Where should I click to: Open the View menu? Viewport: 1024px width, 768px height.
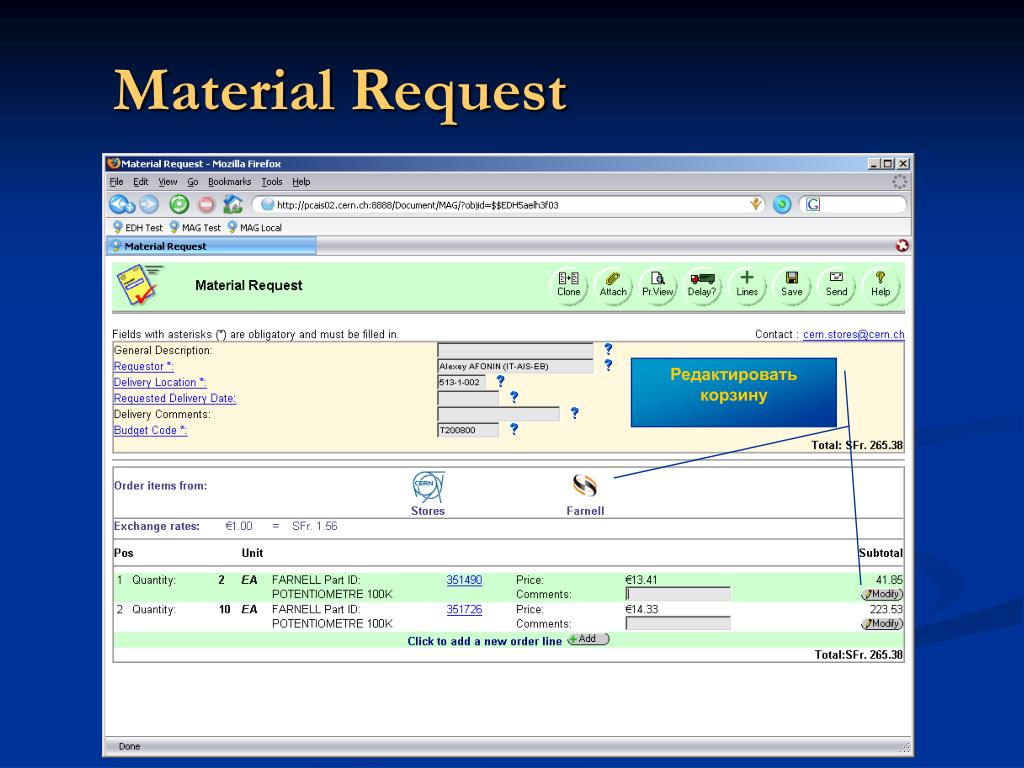(x=168, y=182)
